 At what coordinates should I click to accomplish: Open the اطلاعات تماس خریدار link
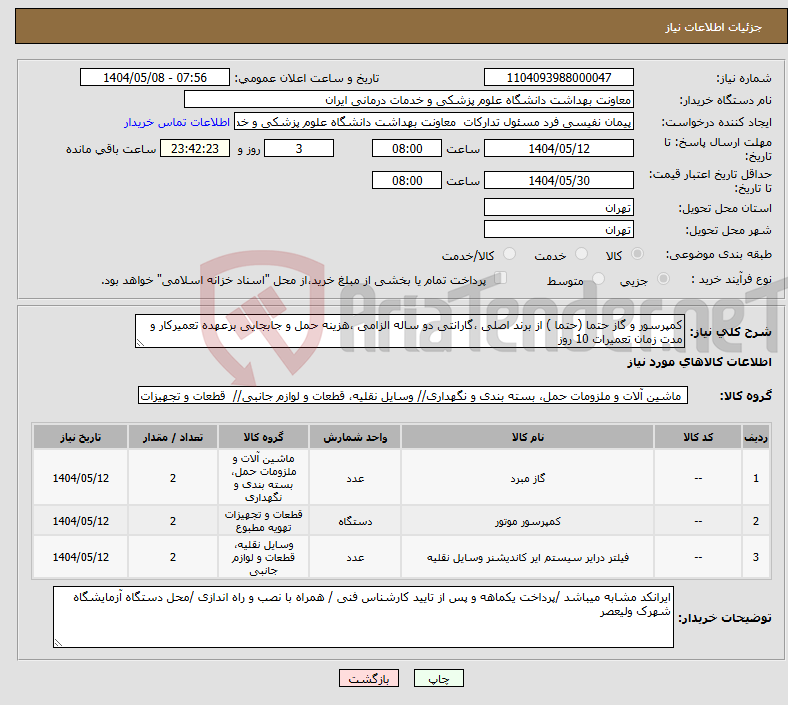[x=177, y=122]
